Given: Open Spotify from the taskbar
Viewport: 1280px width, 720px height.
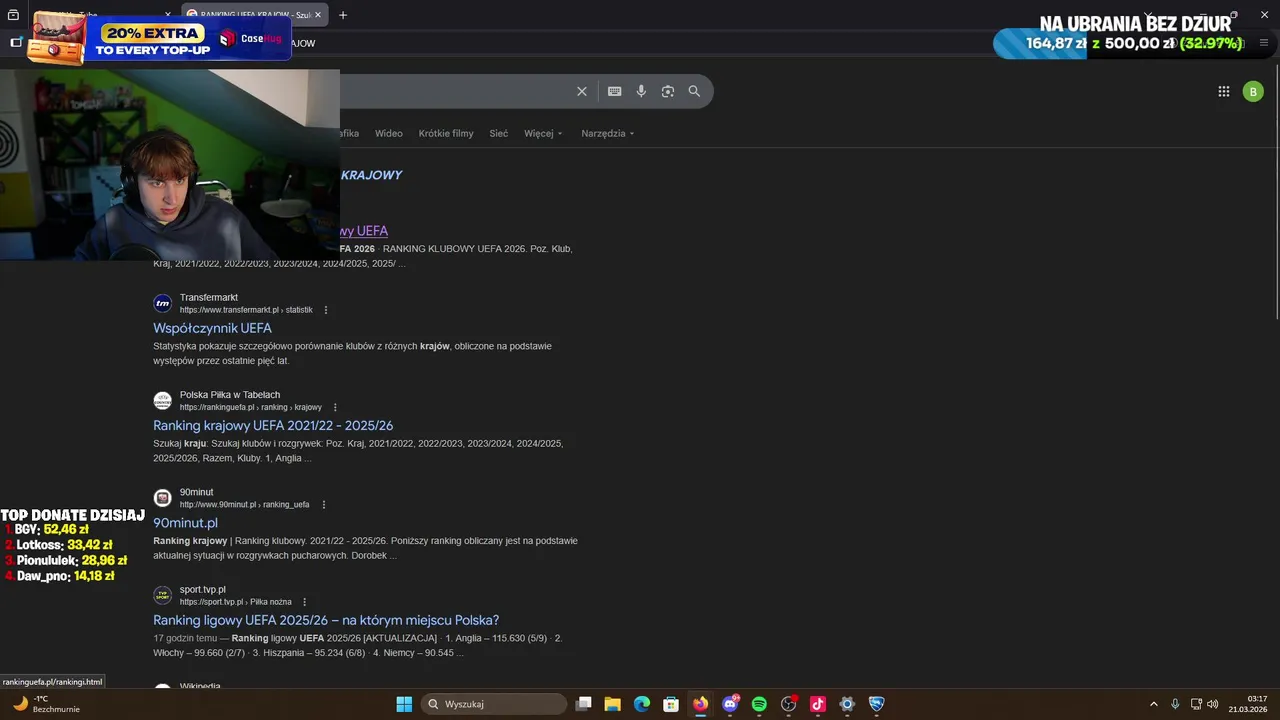Looking at the screenshot, I should click(x=759, y=704).
